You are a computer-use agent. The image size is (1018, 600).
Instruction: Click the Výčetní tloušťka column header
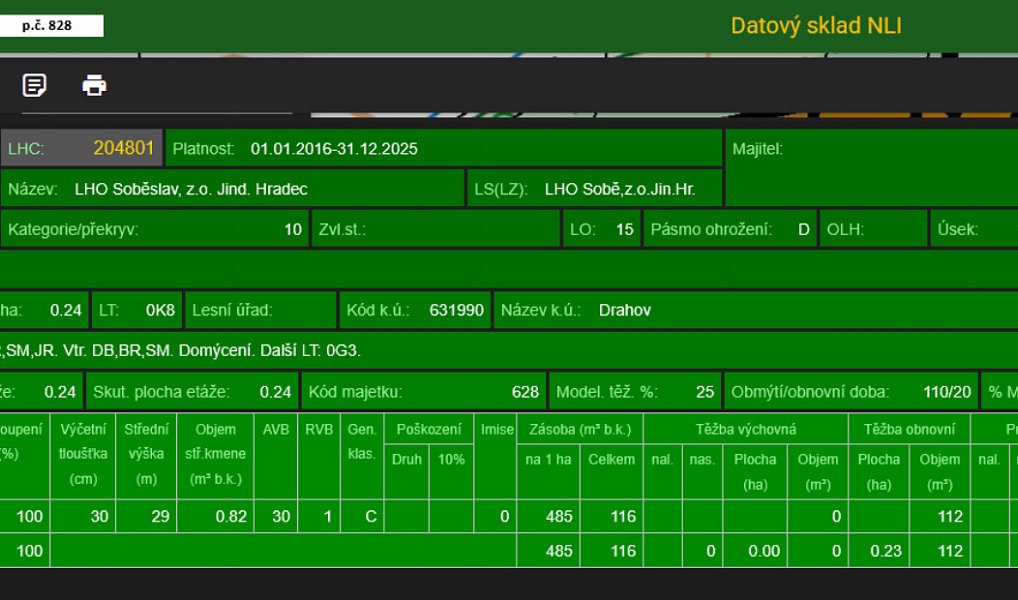(83, 454)
